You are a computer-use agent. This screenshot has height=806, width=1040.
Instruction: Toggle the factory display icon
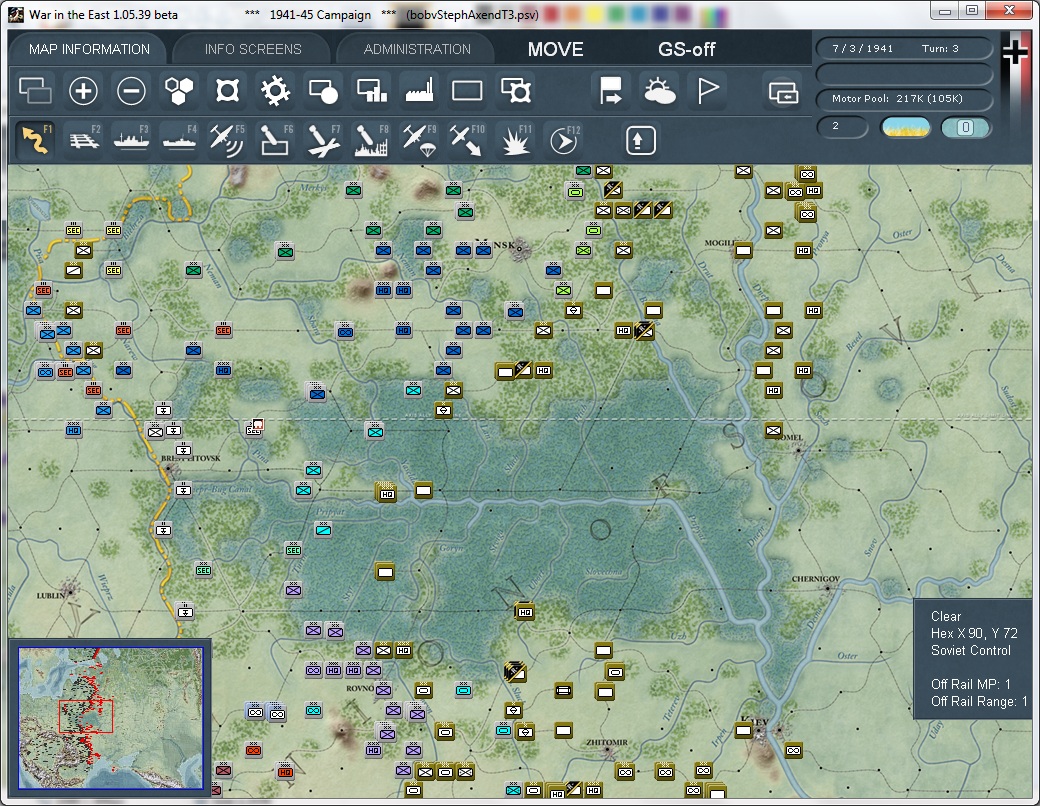(419, 91)
